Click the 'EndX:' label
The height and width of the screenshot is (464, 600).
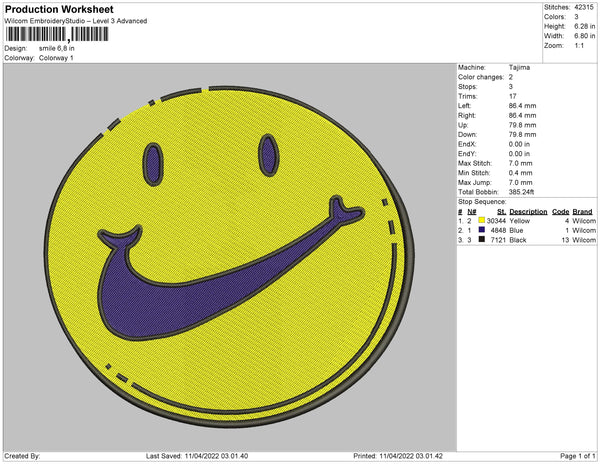pos(467,144)
